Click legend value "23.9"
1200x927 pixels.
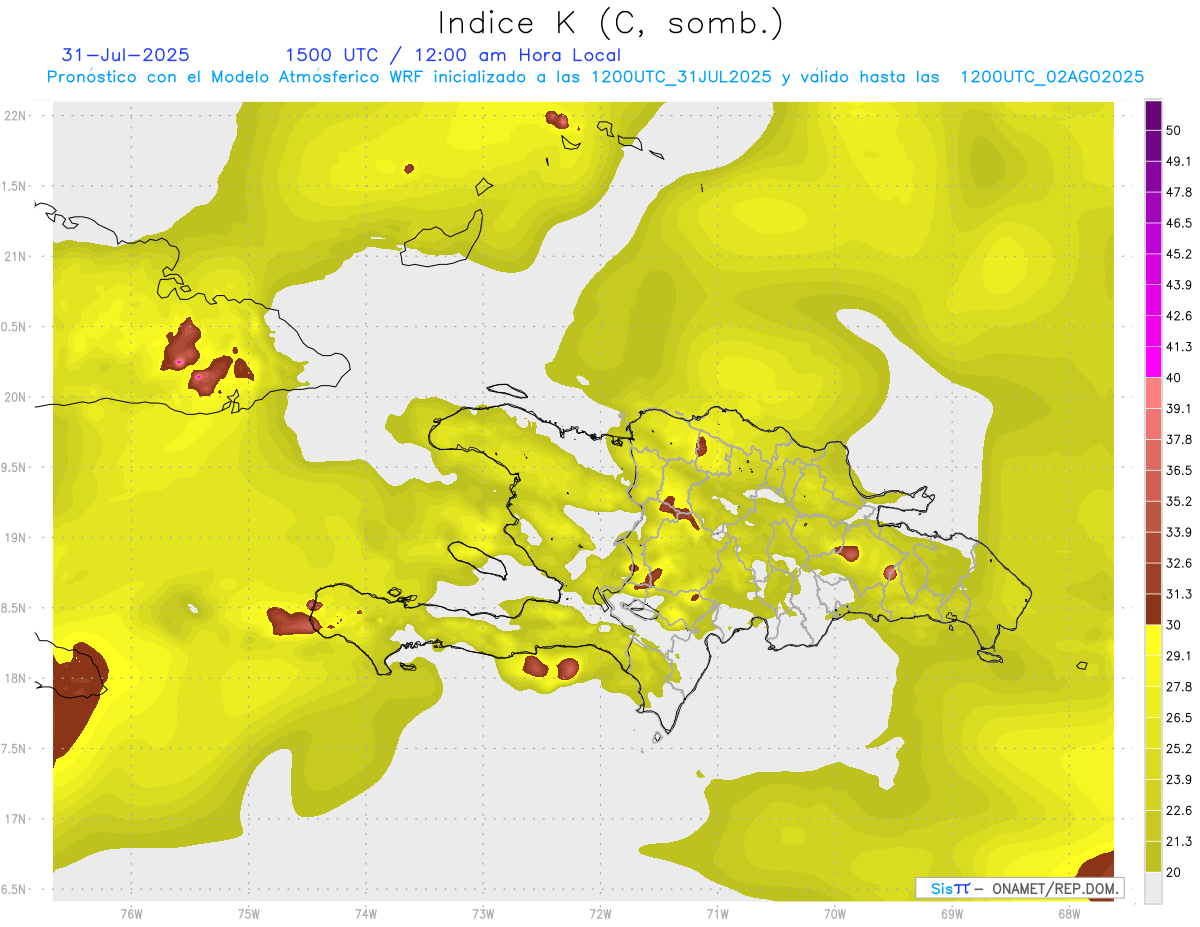pyautogui.click(x=1179, y=779)
